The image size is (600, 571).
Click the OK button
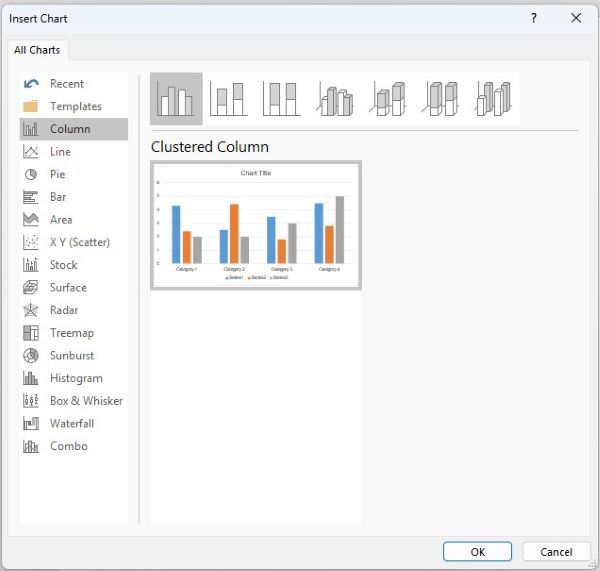tap(477, 551)
